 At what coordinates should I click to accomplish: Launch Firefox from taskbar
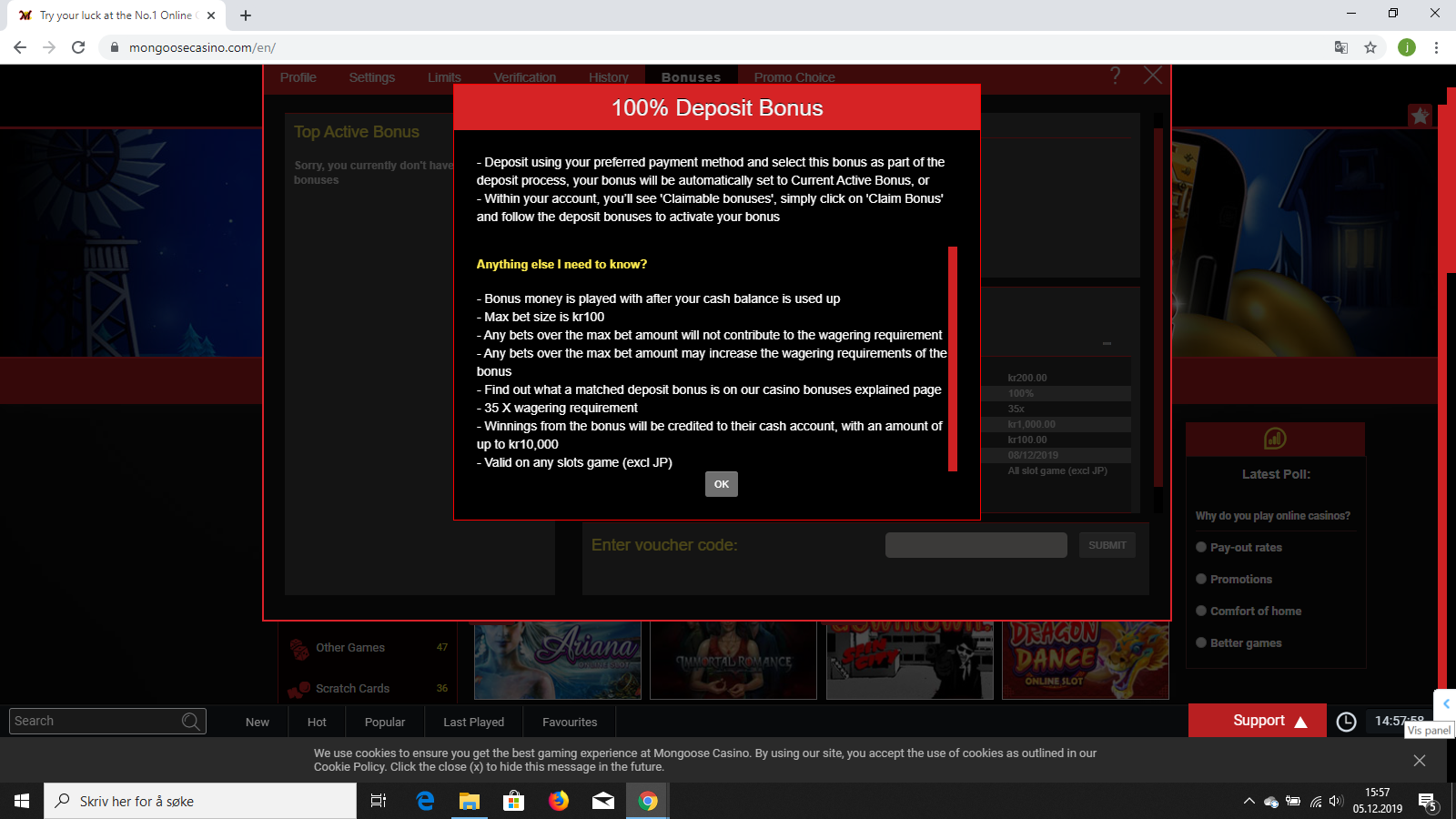[x=559, y=801]
